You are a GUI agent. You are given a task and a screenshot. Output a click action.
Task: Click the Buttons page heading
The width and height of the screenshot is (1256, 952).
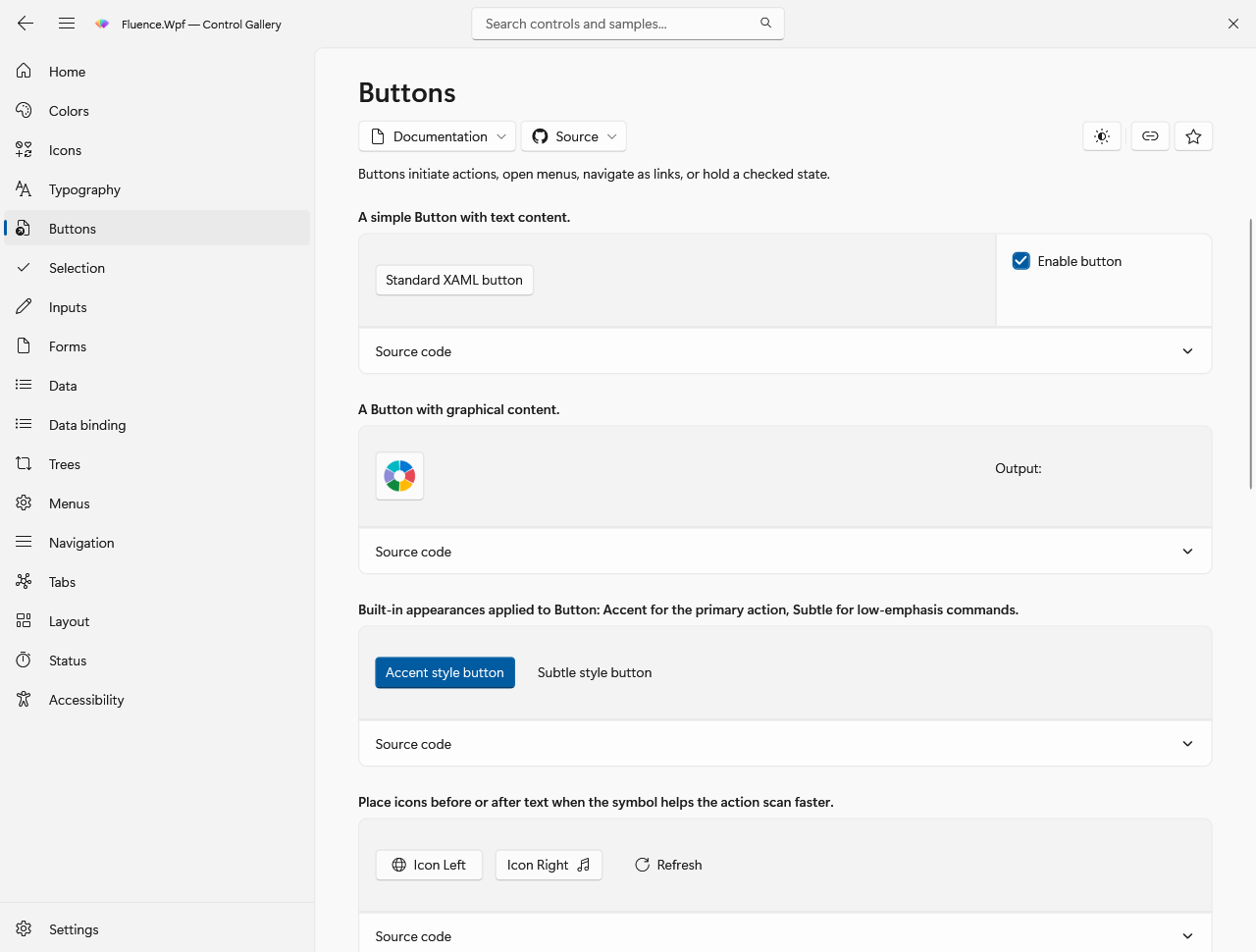point(407,92)
